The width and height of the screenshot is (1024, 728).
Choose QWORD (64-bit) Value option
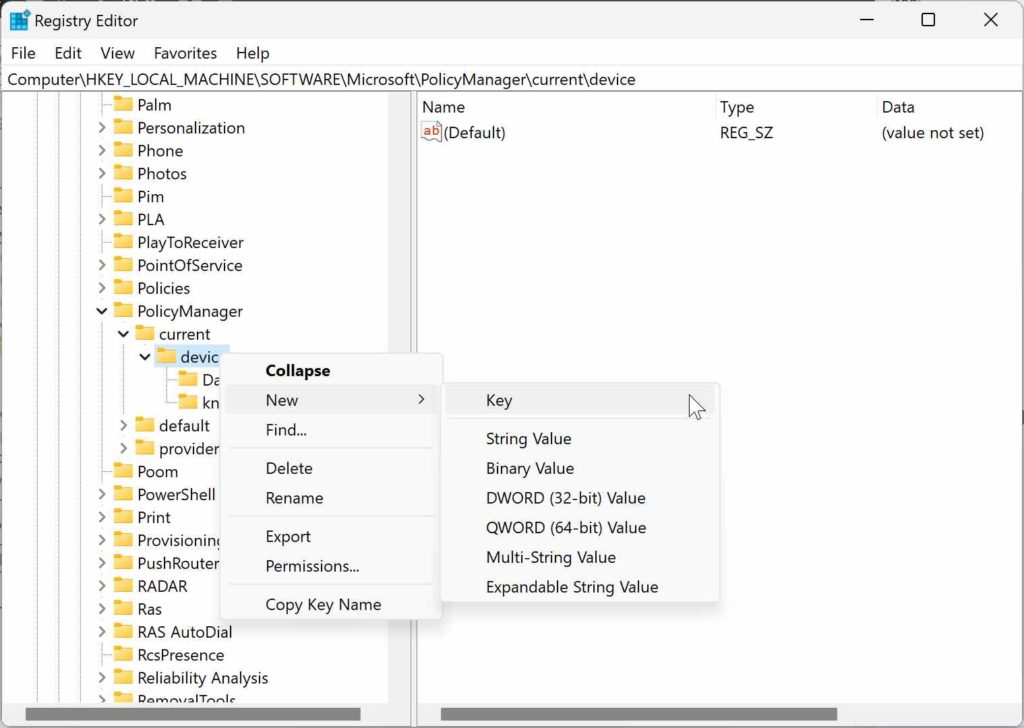tap(580, 528)
